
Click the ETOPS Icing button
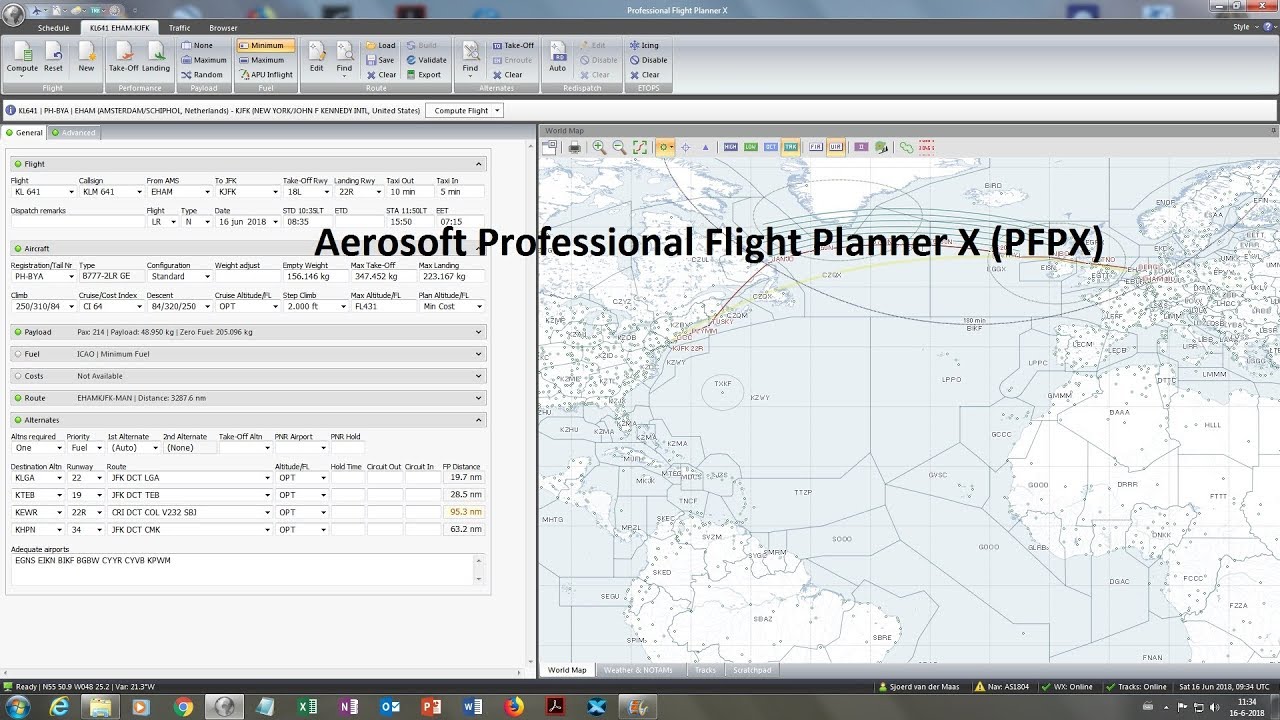coord(644,46)
